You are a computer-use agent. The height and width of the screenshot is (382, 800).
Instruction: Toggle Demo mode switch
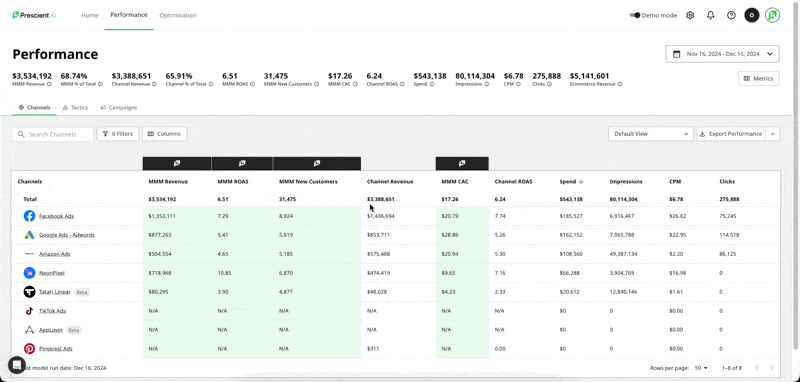pos(635,15)
